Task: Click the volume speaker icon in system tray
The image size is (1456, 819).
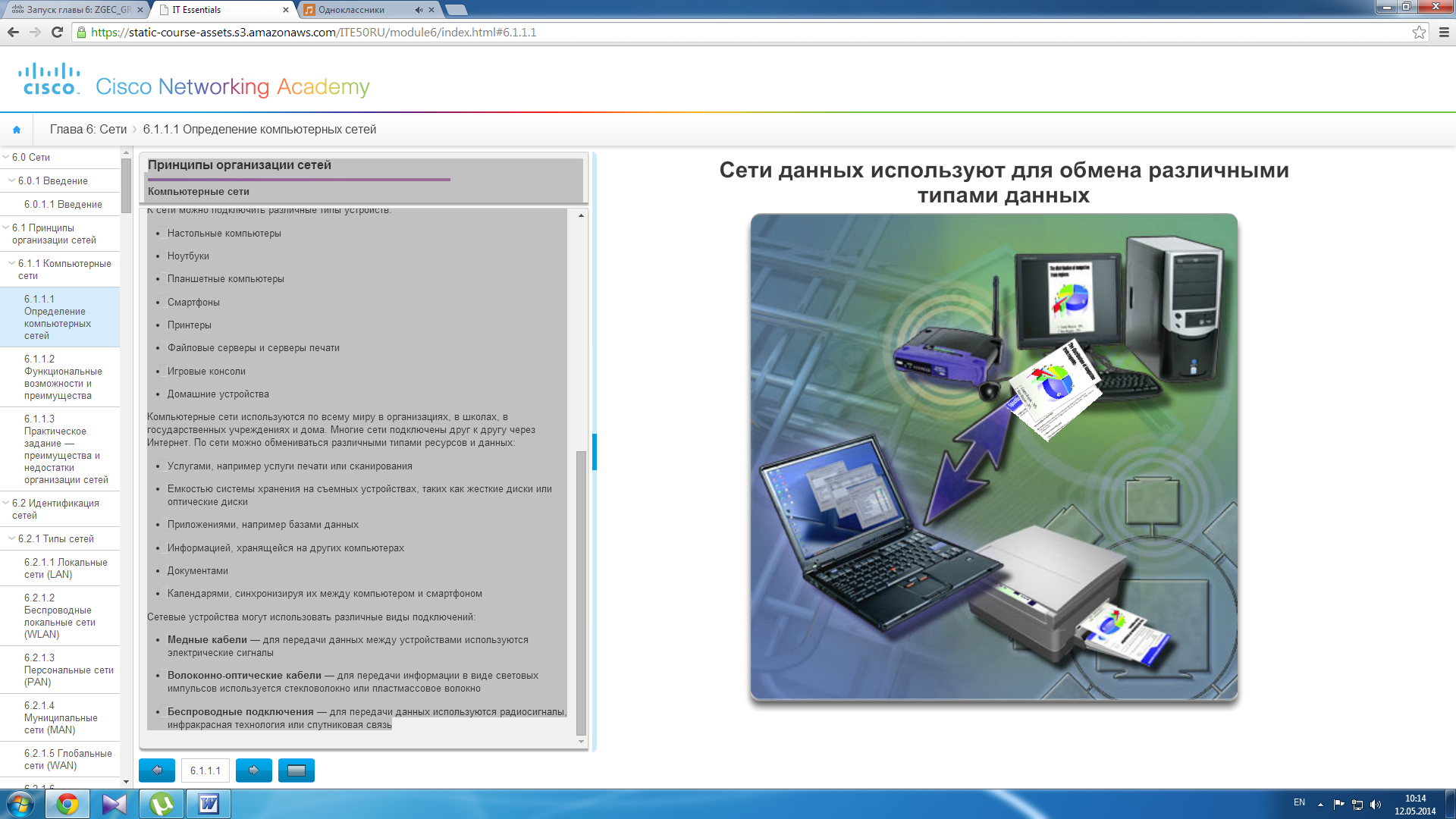Action: [x=1376, y=805]
